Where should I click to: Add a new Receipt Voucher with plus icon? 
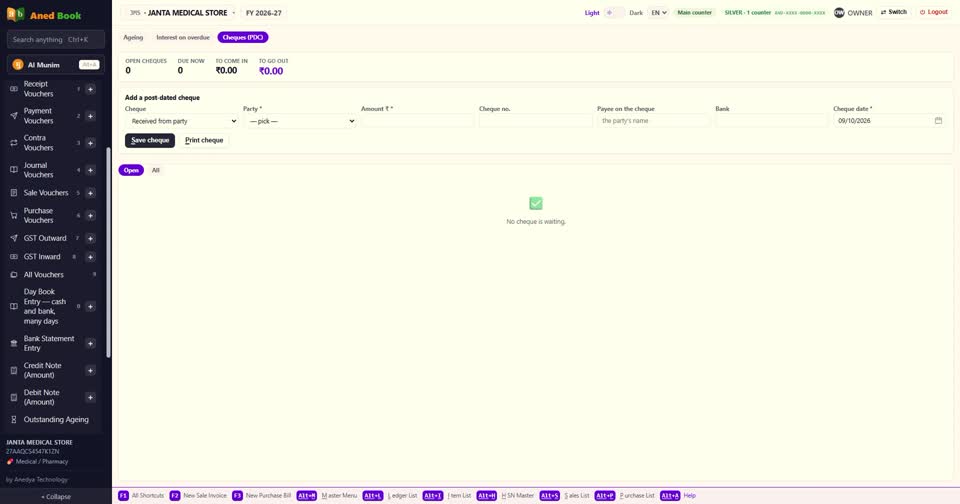point(90,89)
